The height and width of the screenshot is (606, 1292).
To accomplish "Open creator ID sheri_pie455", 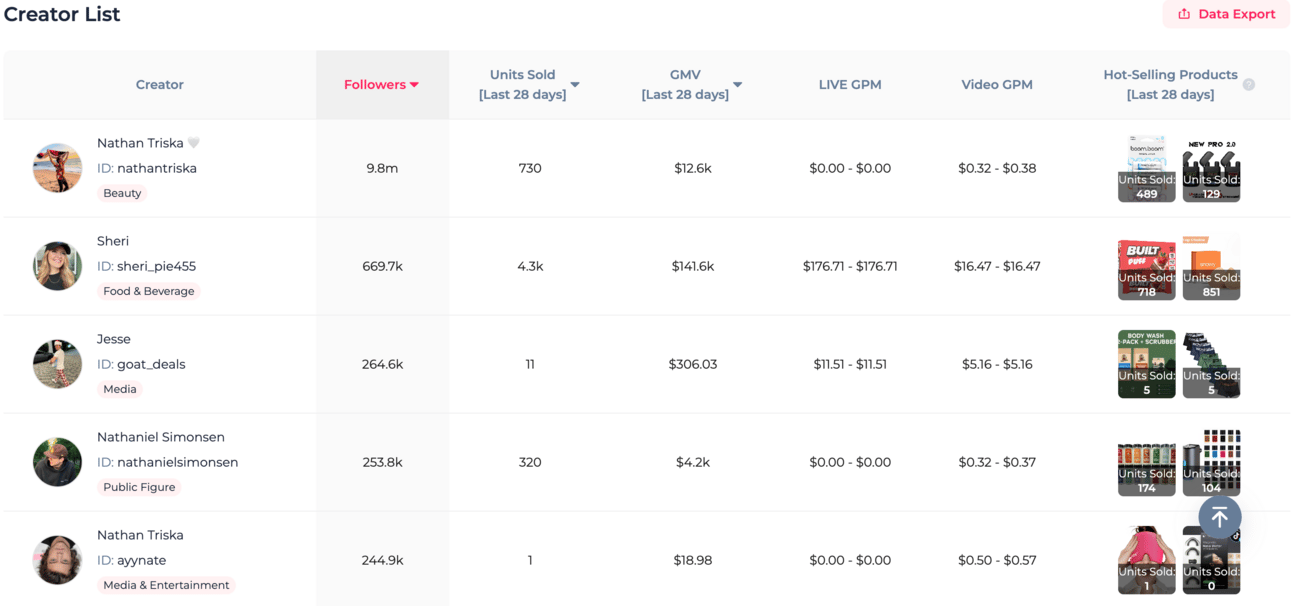I will [146, 266].
